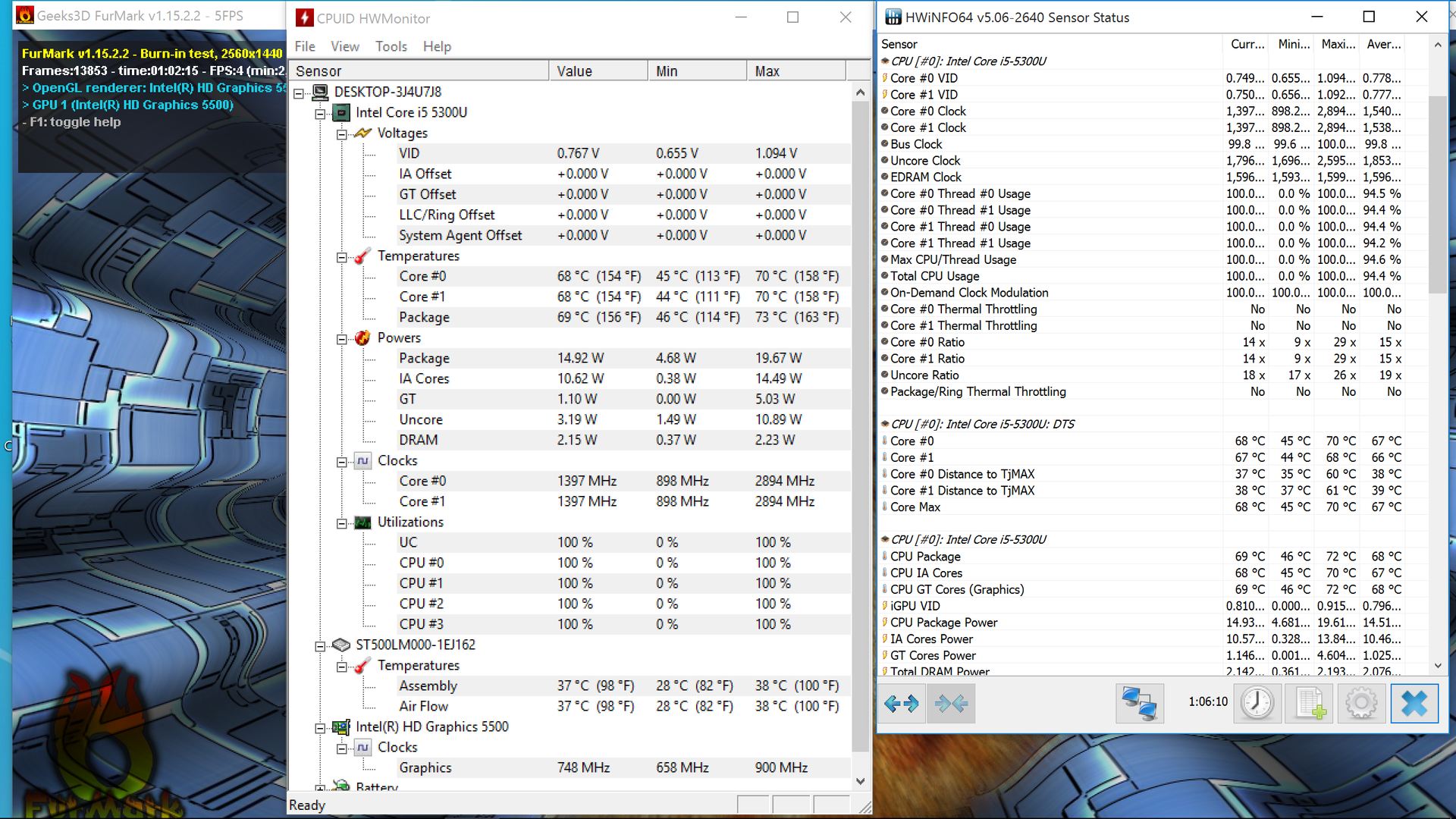Open the HWMonitor File menu

pos(305,46)
